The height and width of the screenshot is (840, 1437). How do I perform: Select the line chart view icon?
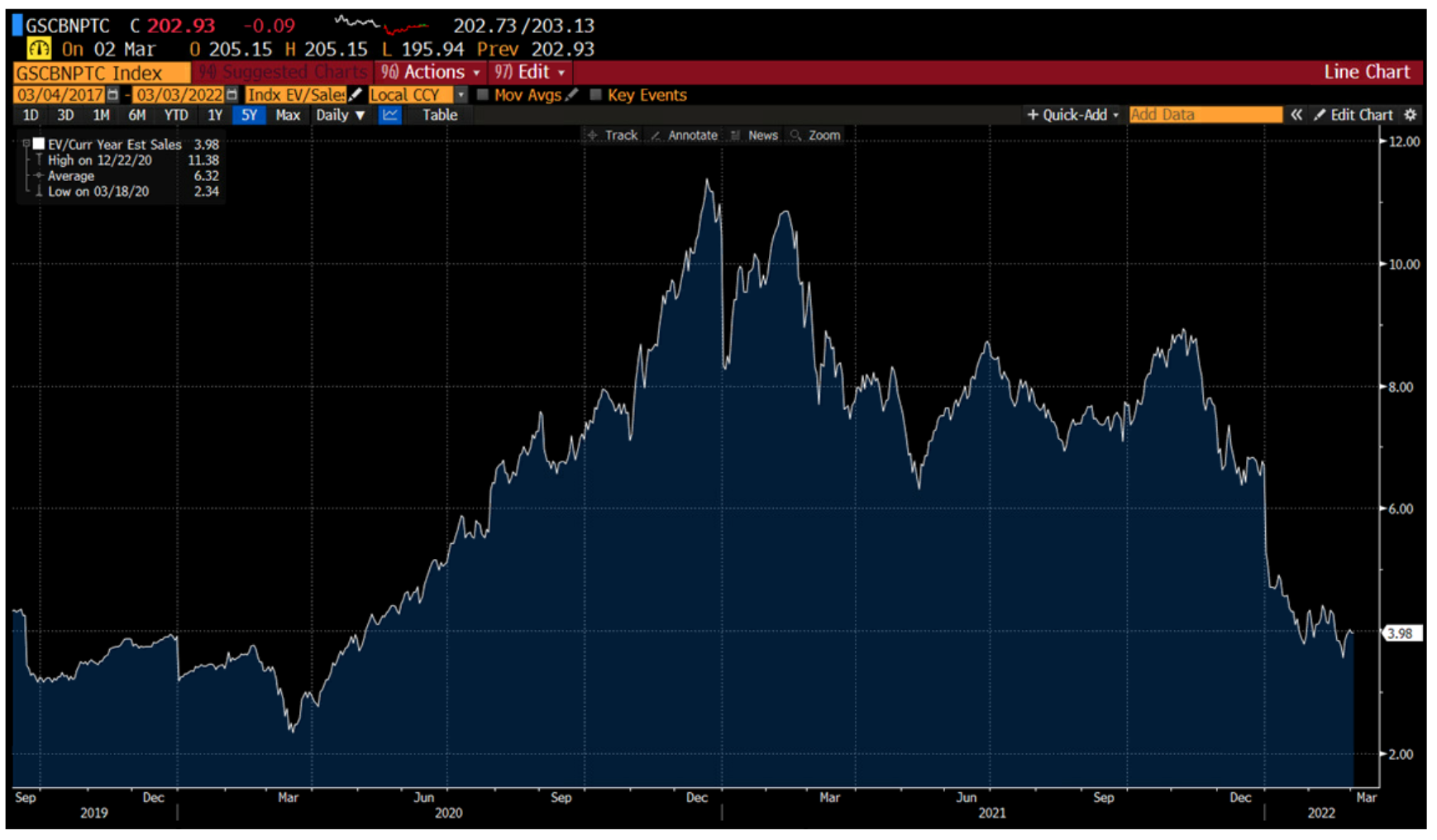tap(389, 115)
